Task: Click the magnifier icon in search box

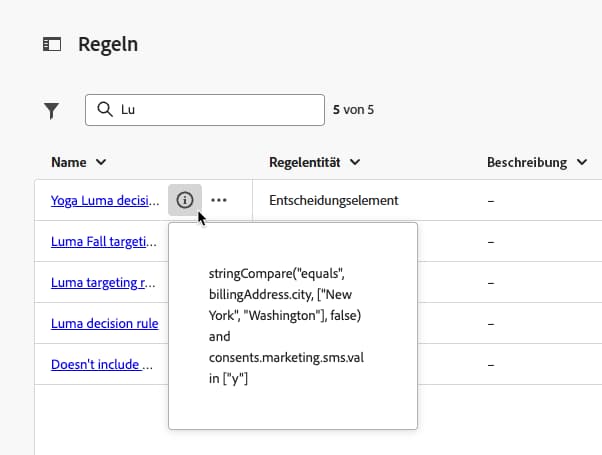Action: 103,110
